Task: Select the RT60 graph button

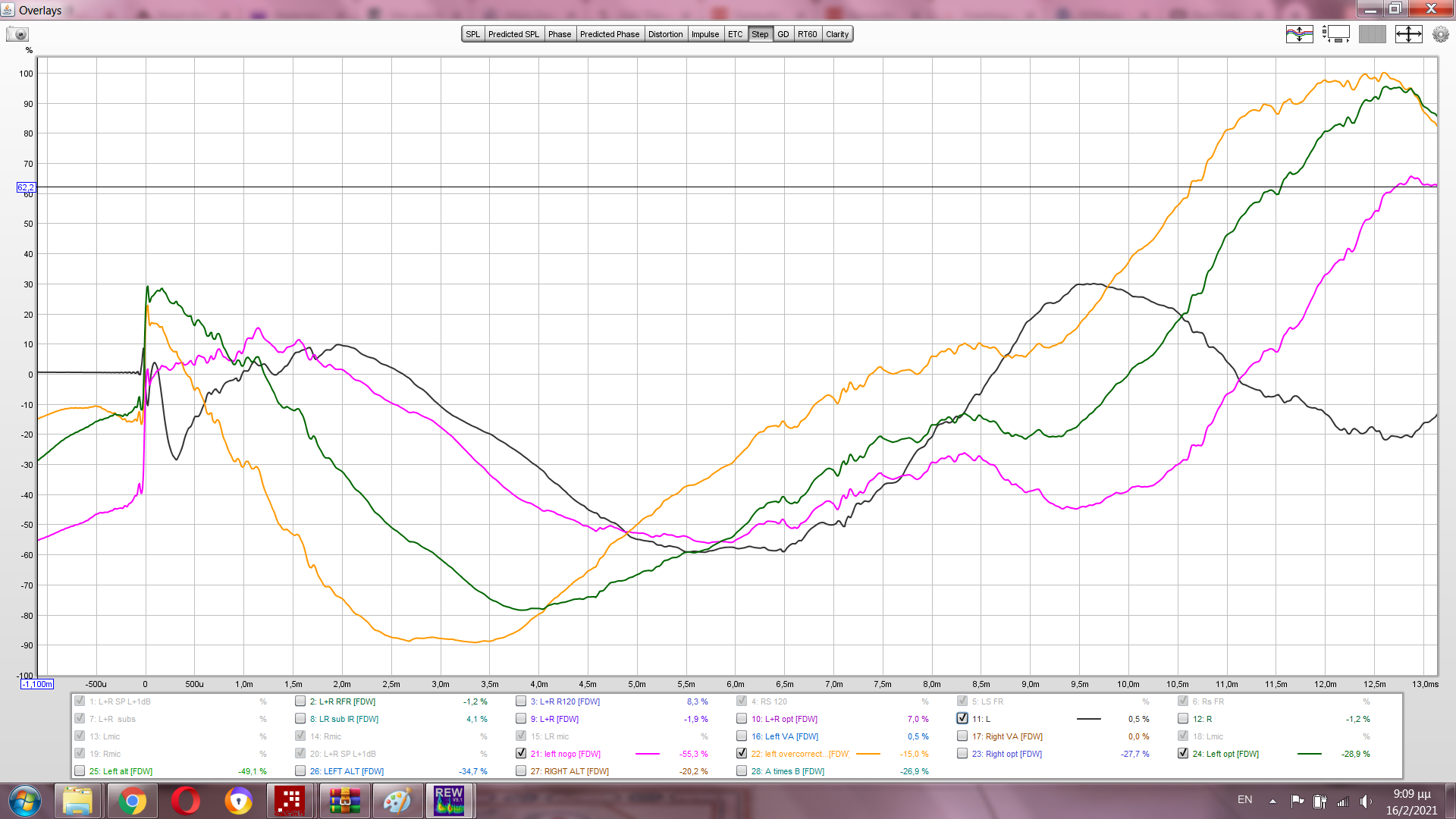Action: click(807, 34)
